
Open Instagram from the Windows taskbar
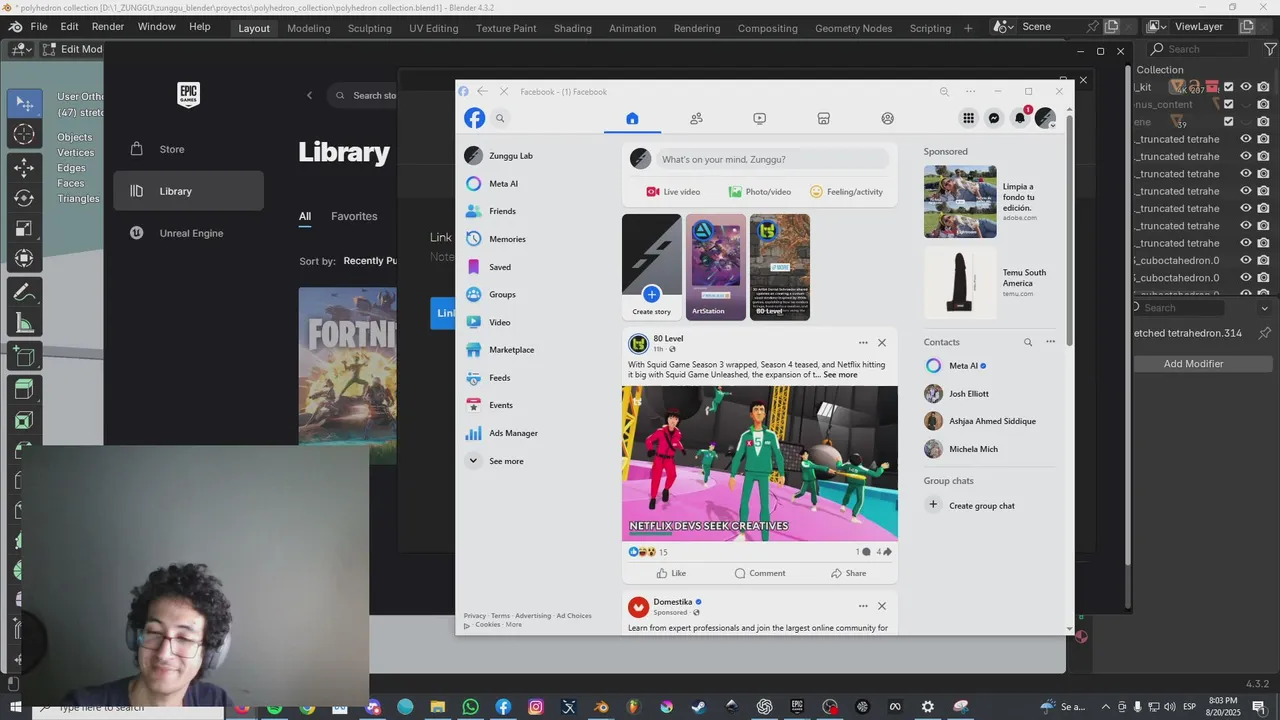coord(536,707)
